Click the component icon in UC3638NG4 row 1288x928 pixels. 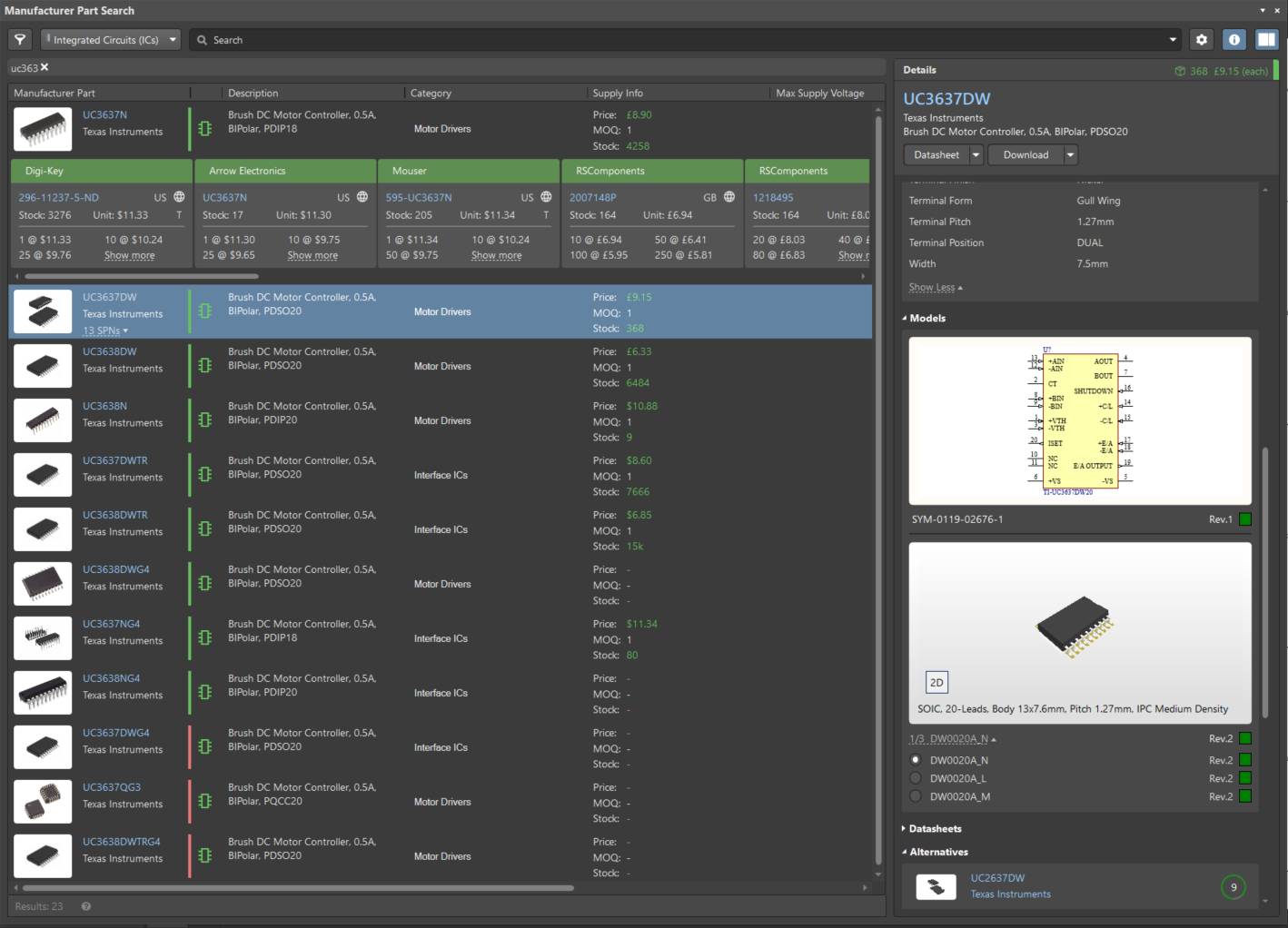point(205,692)
